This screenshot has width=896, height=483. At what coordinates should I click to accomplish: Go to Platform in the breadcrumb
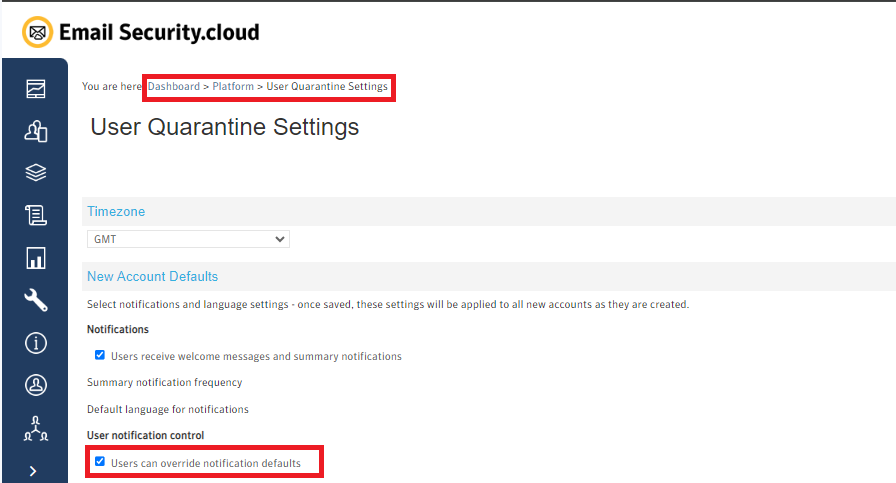tap(233, 87)
